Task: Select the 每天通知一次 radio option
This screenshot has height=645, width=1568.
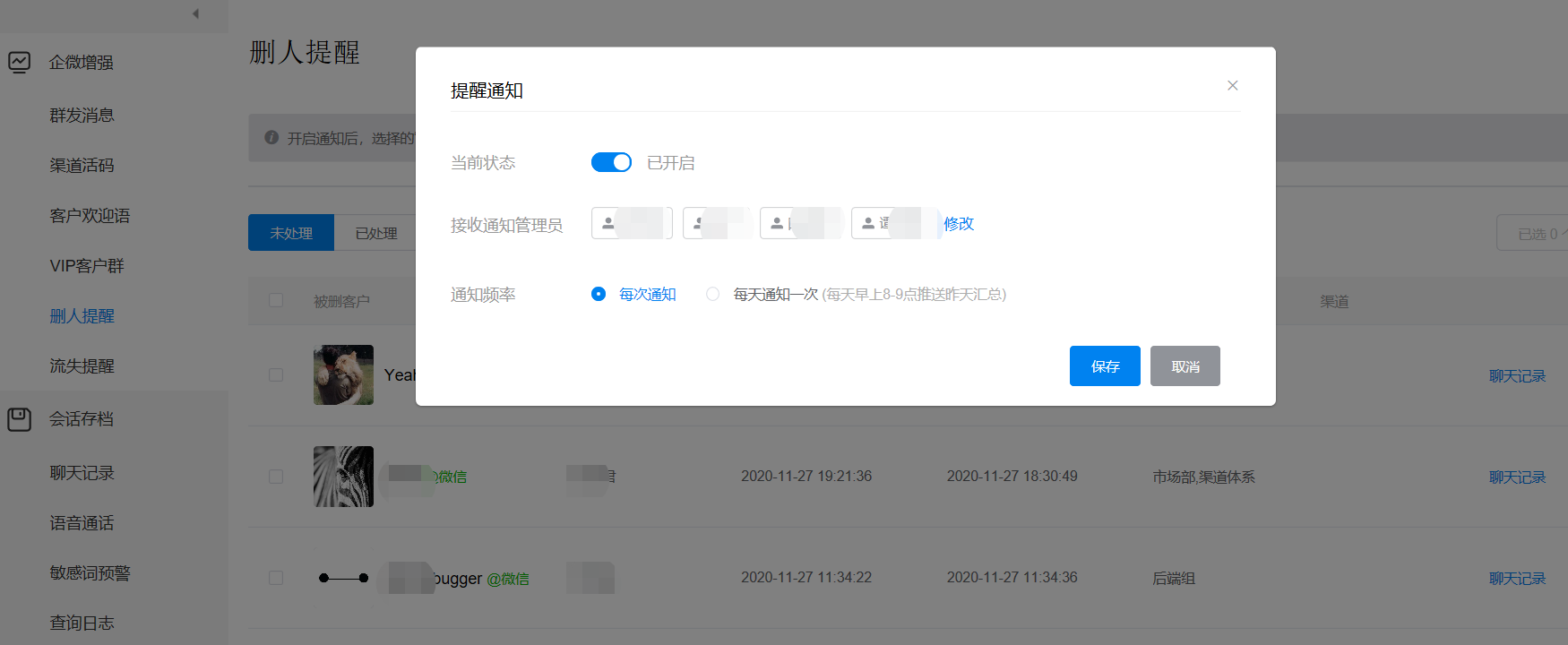Action: (712, 294)
